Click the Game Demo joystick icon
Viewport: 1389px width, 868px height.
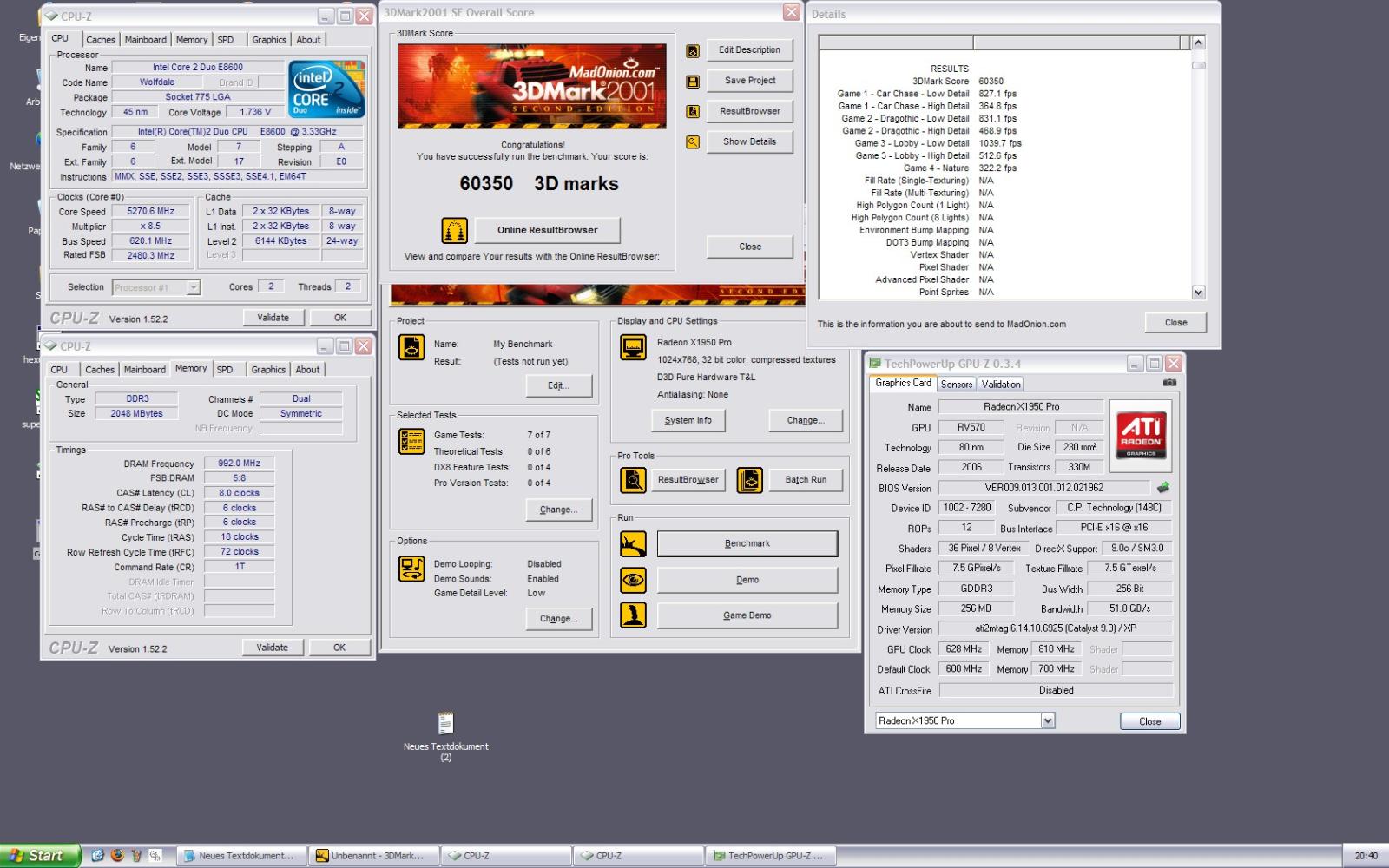(634, 615)
